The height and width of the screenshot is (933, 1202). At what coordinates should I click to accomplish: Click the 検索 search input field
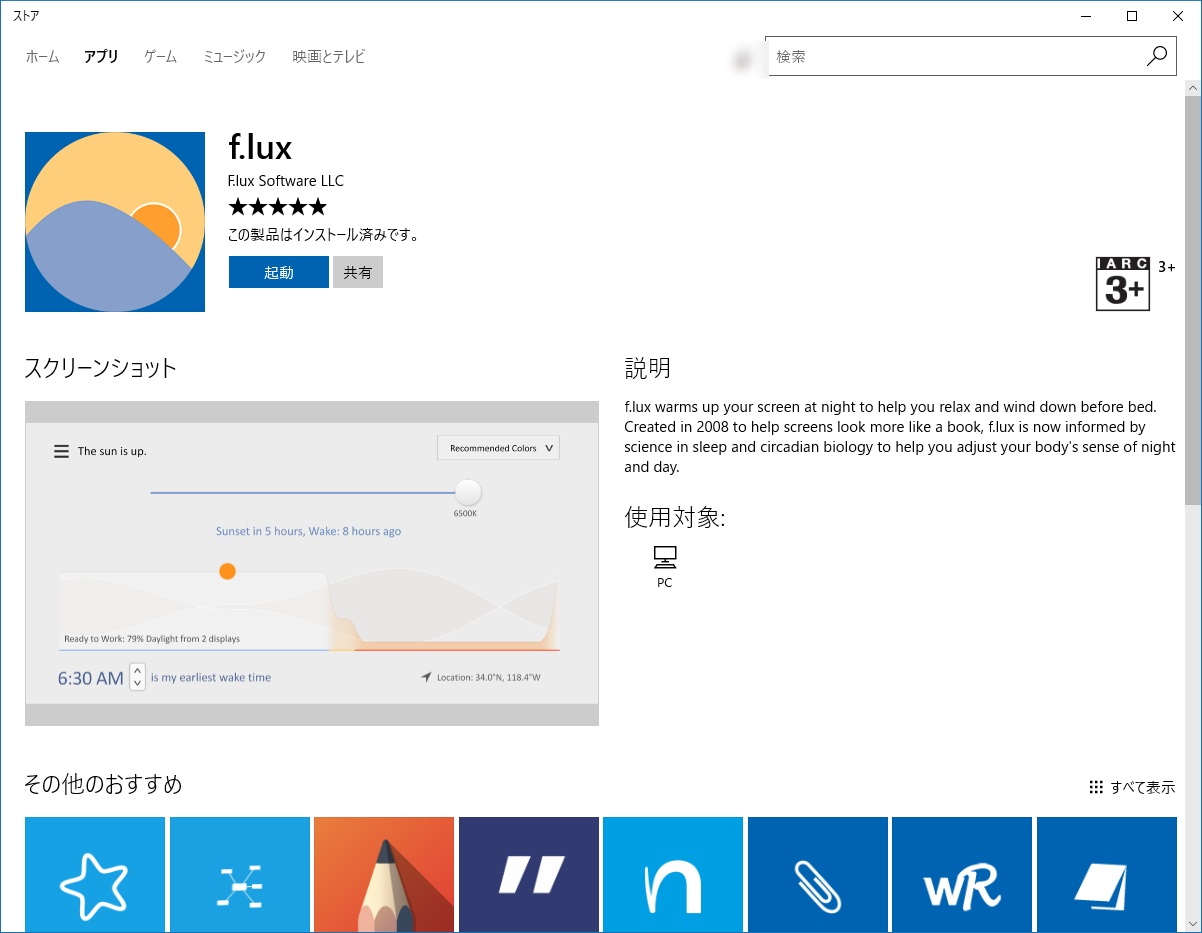point(950,56)
